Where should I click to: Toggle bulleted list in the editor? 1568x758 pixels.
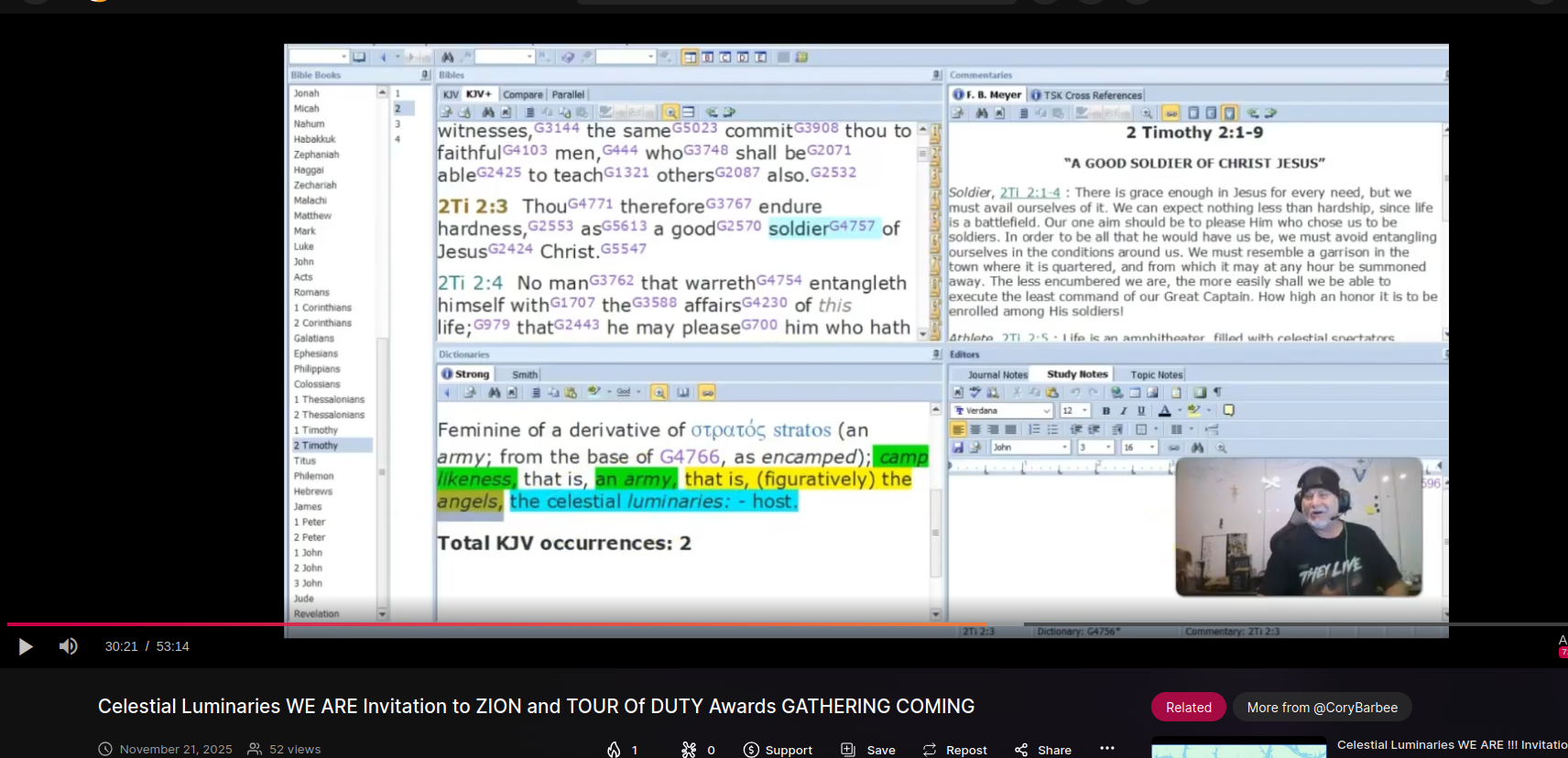point(1052,429)
